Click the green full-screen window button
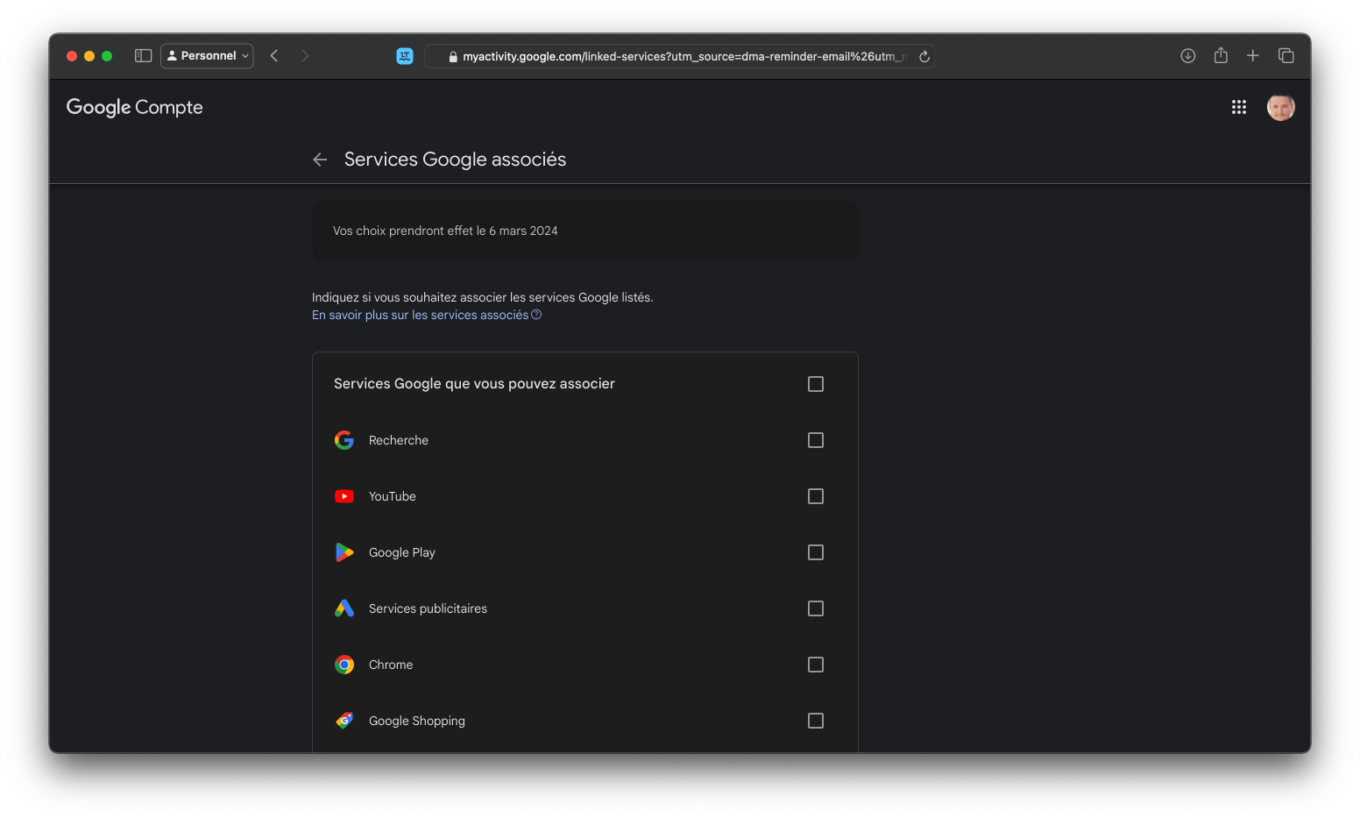The height and width of the screenshot is (818, 1360). coord(107,56)
